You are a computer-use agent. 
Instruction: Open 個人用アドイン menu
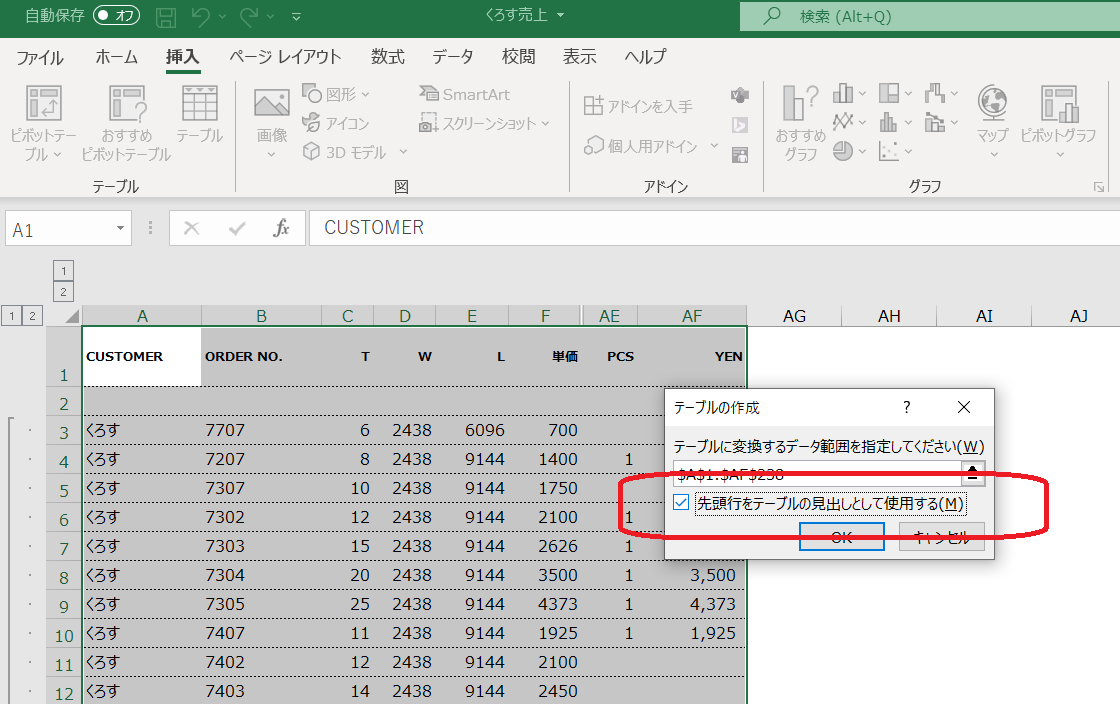pos(651,146)
